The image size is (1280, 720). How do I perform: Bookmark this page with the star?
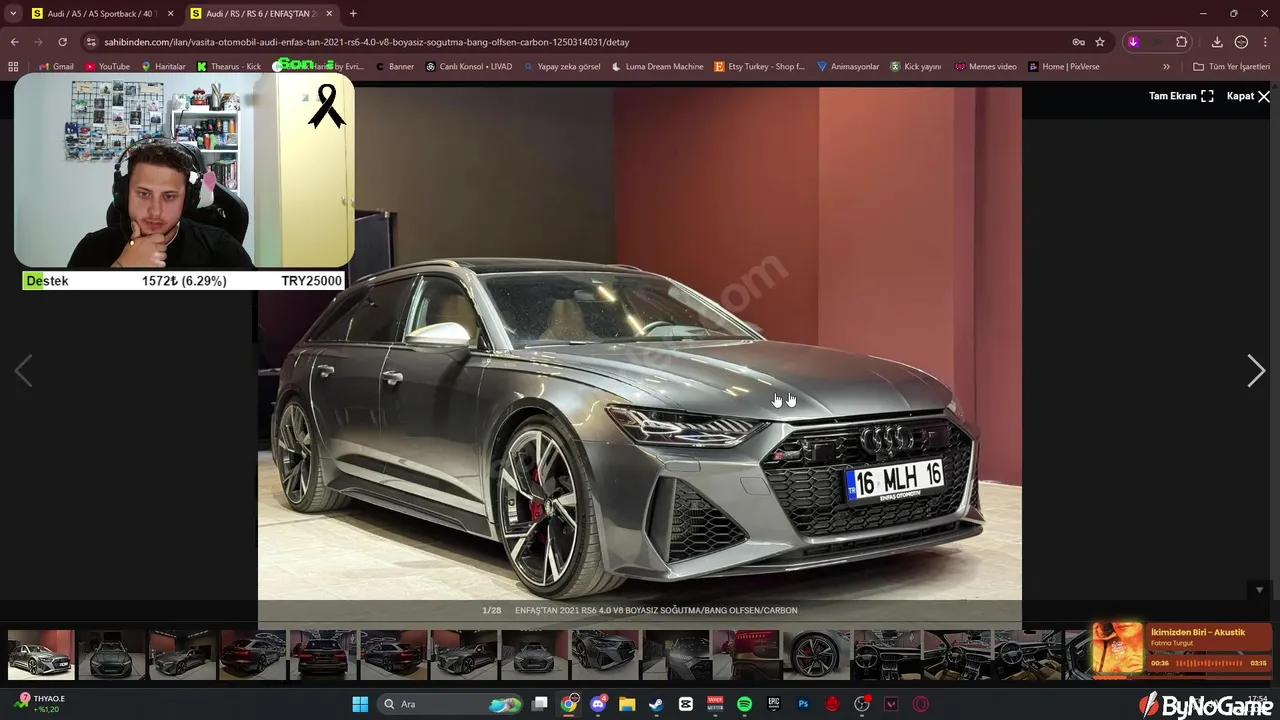coord(1100,42)
